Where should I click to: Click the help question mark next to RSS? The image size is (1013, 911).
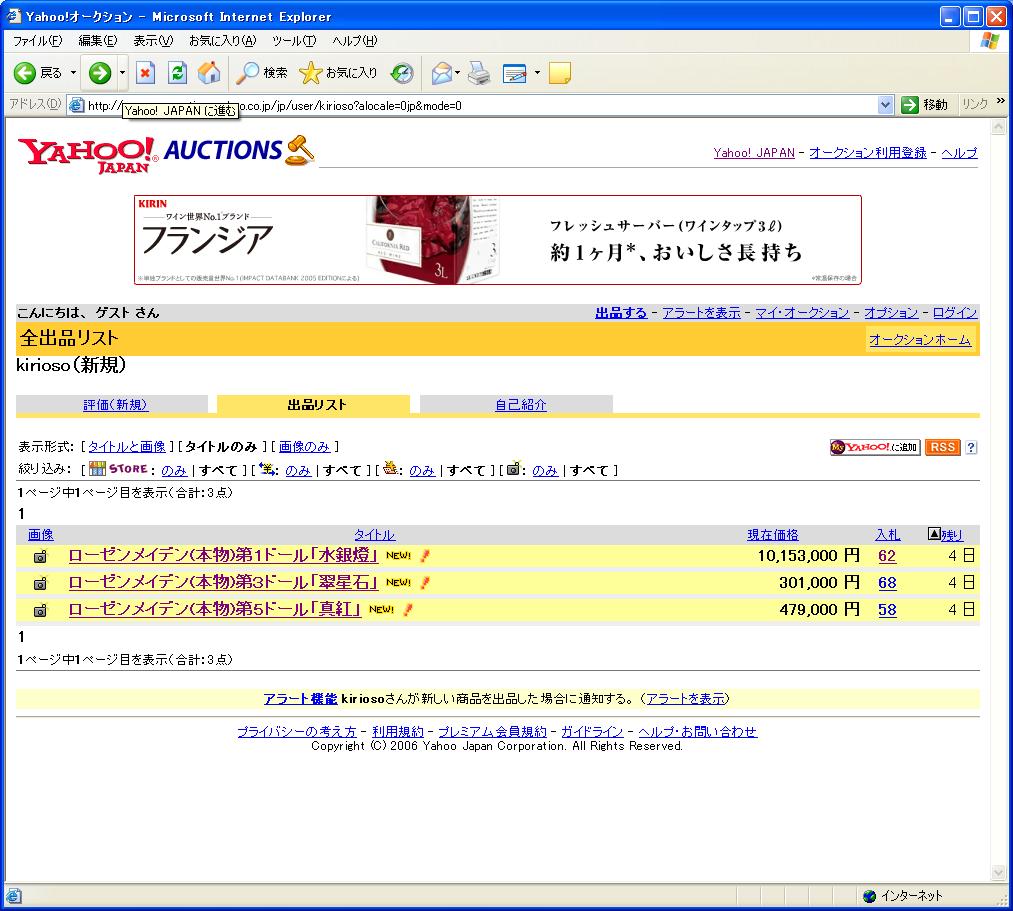point(971,447)
